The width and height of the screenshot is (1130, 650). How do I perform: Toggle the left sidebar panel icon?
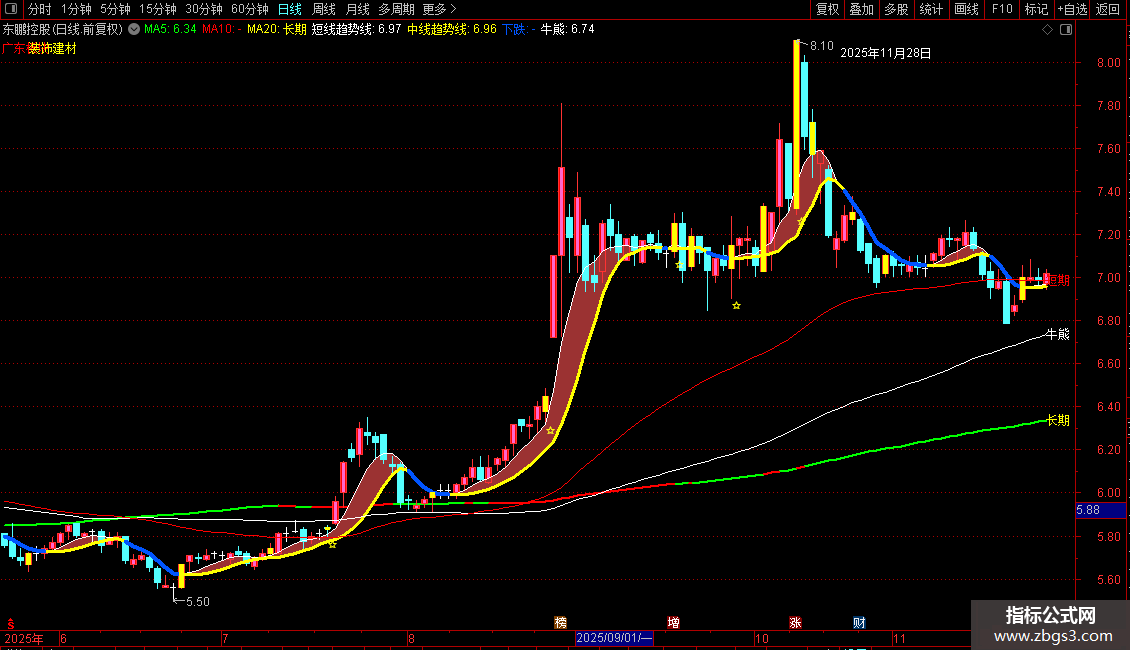(11, 9)
